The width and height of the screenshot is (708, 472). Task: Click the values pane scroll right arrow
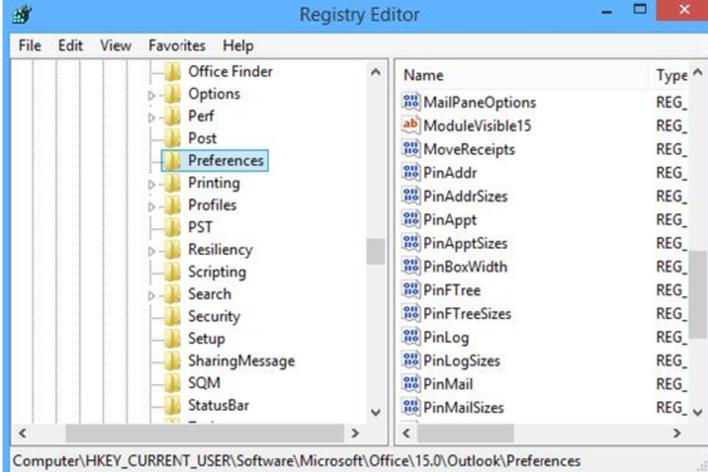[677, 433]
